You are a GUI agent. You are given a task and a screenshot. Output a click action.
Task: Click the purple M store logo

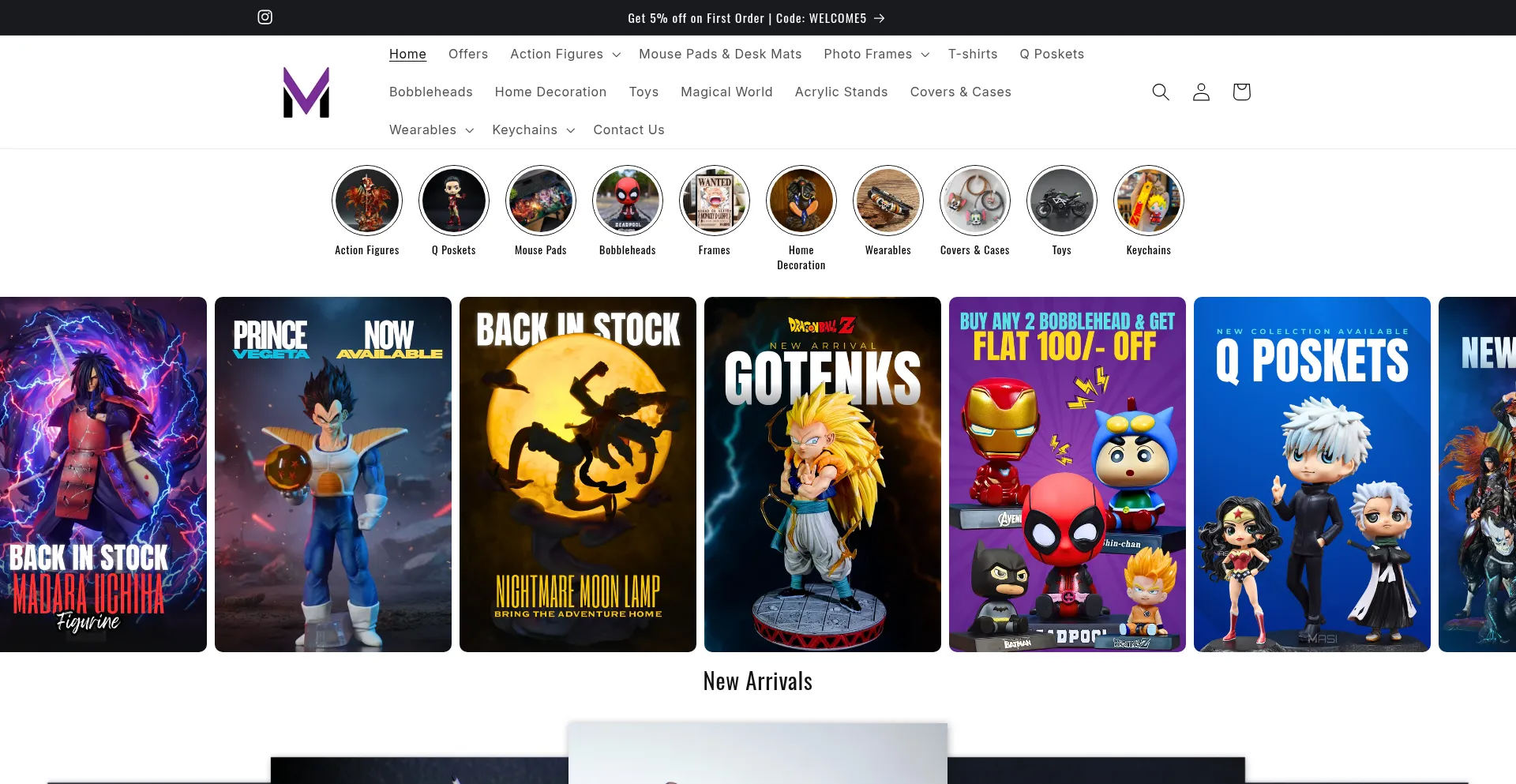(306, 92)
